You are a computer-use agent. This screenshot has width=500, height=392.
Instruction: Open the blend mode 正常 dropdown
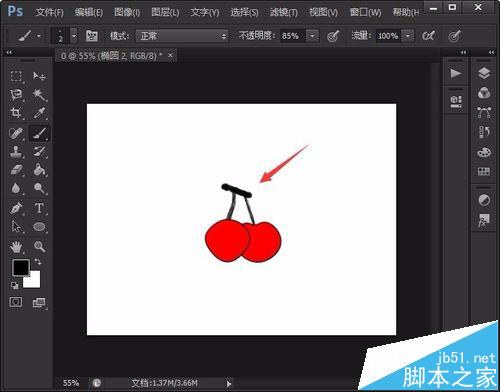182,36
